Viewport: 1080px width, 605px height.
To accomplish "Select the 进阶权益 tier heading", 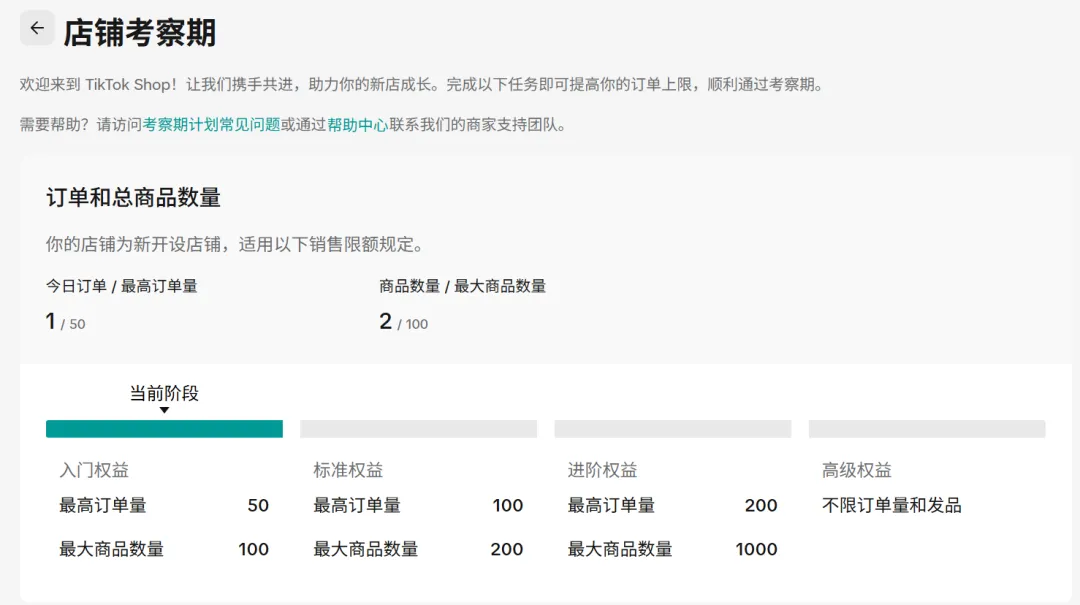I will pos(602,470).
